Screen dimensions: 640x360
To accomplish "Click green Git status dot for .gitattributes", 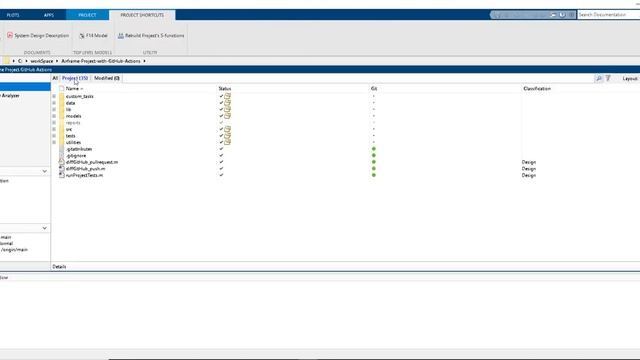I will pyautogui.click(x=373, y=149).
